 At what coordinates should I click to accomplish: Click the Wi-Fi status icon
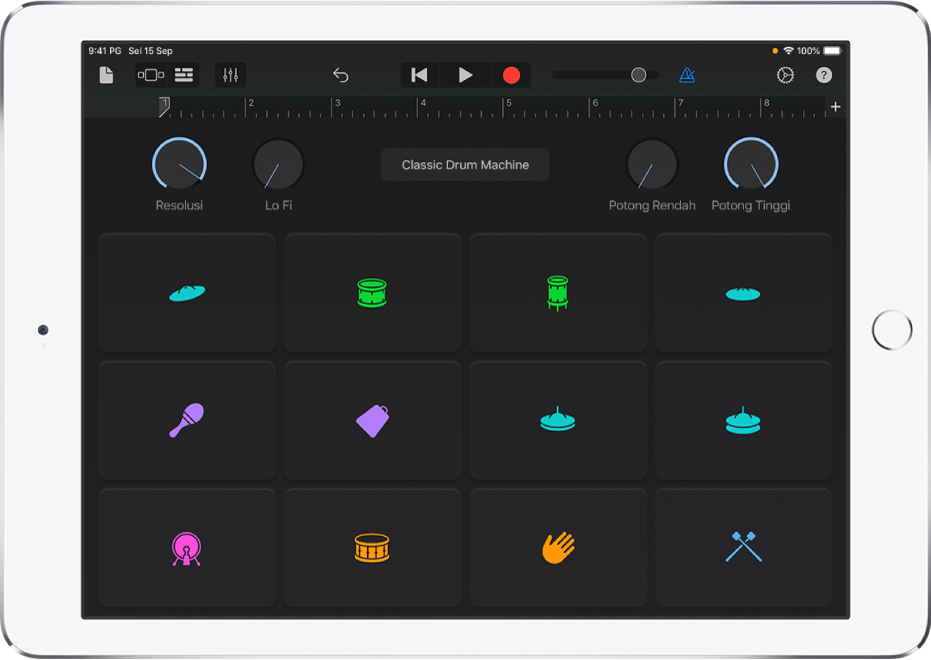pyautogui.click(x=788, y=51)
